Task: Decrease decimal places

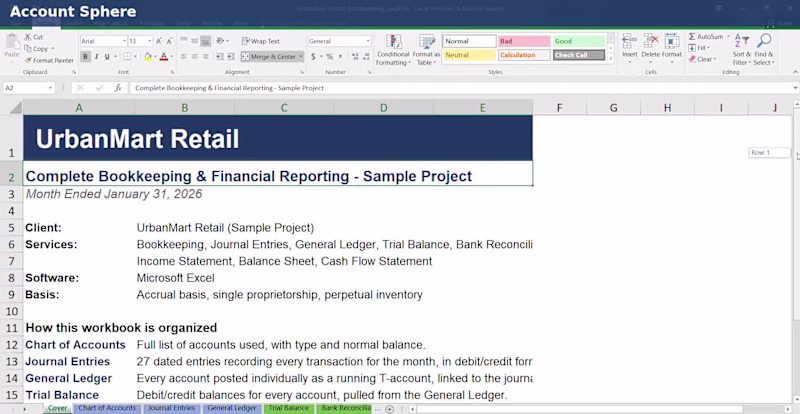Action: pos(366,57)
